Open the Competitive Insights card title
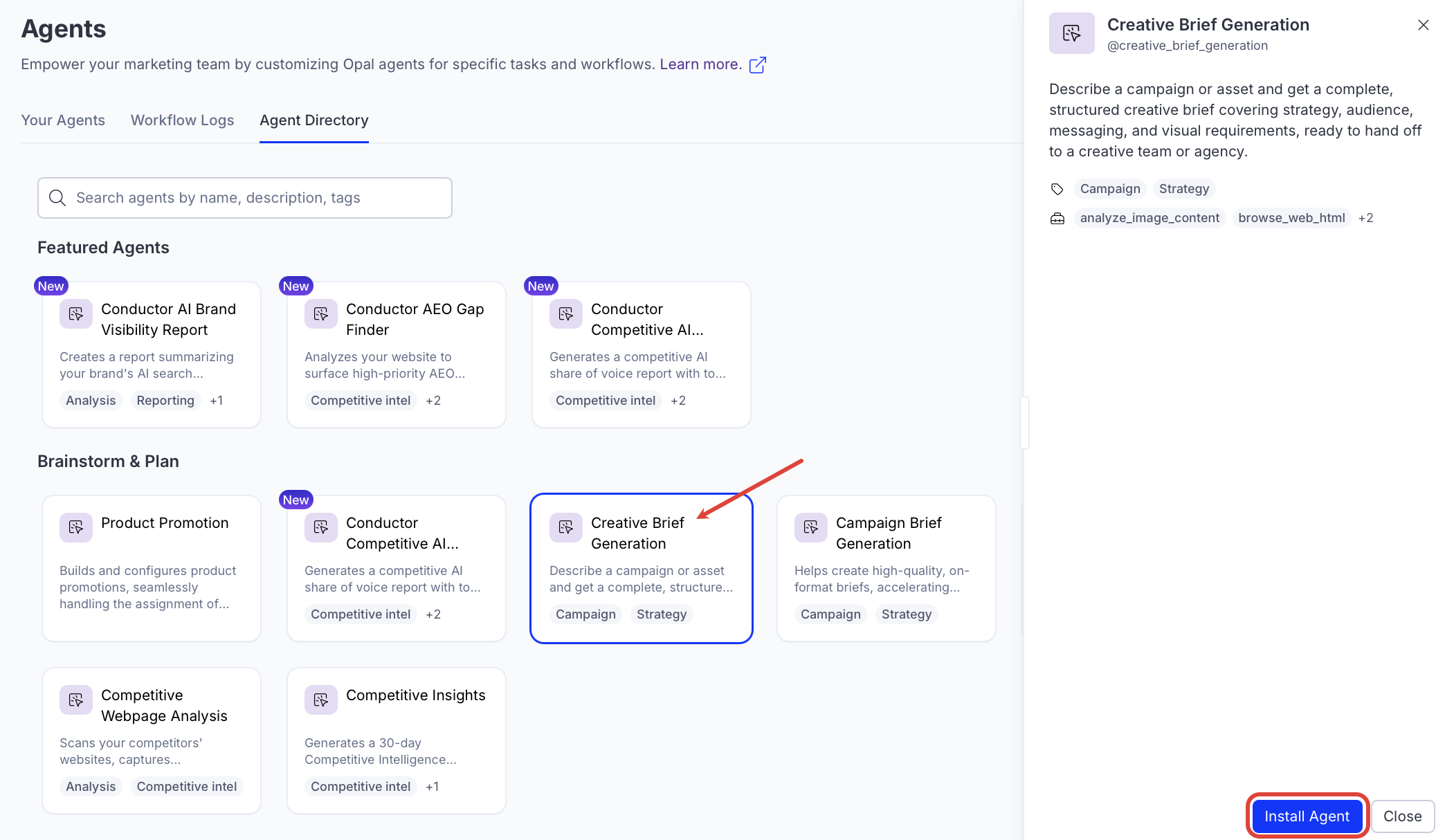The height and width of the screenshot is (840, 1445). point(416,695)
